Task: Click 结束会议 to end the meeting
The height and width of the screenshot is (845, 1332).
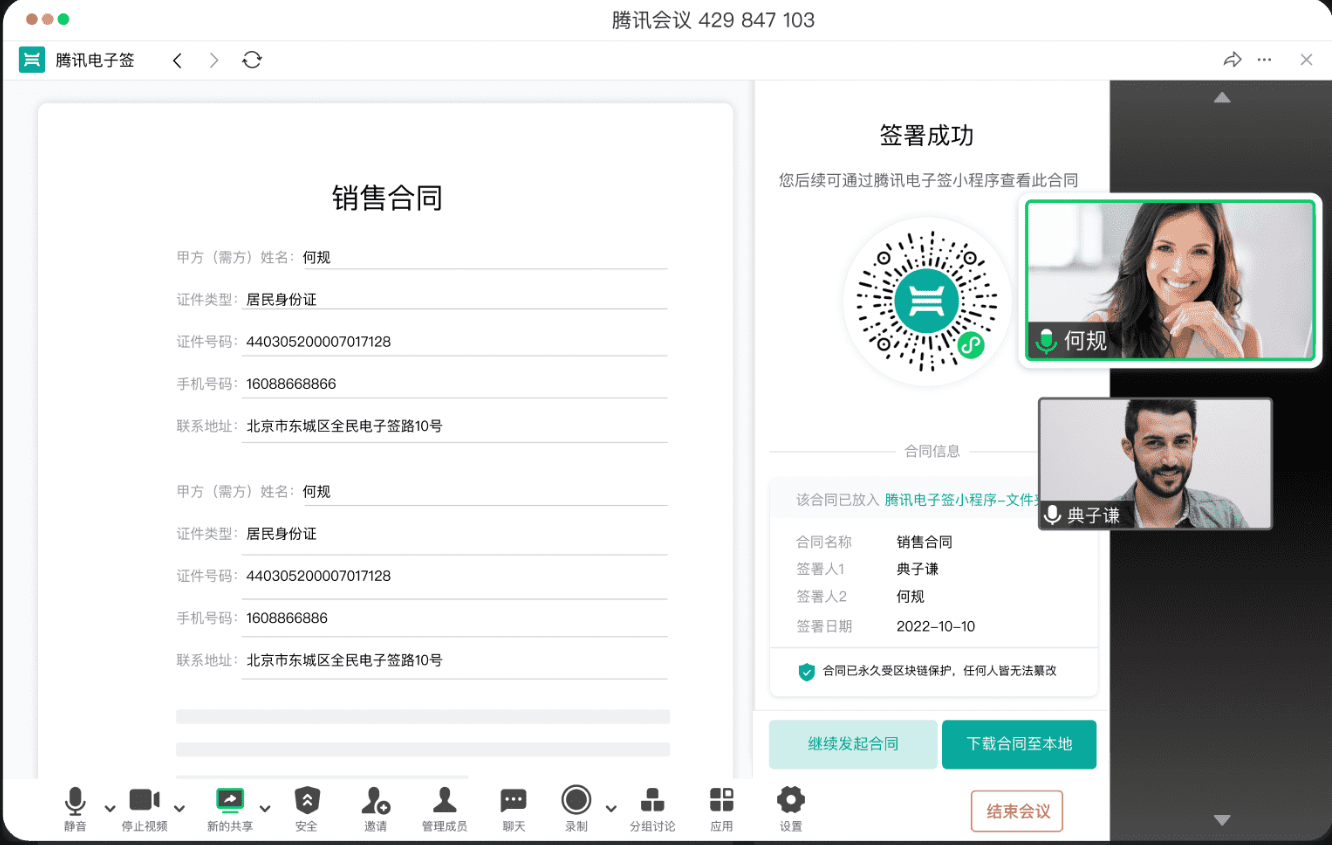Action: click(1017, 811)
